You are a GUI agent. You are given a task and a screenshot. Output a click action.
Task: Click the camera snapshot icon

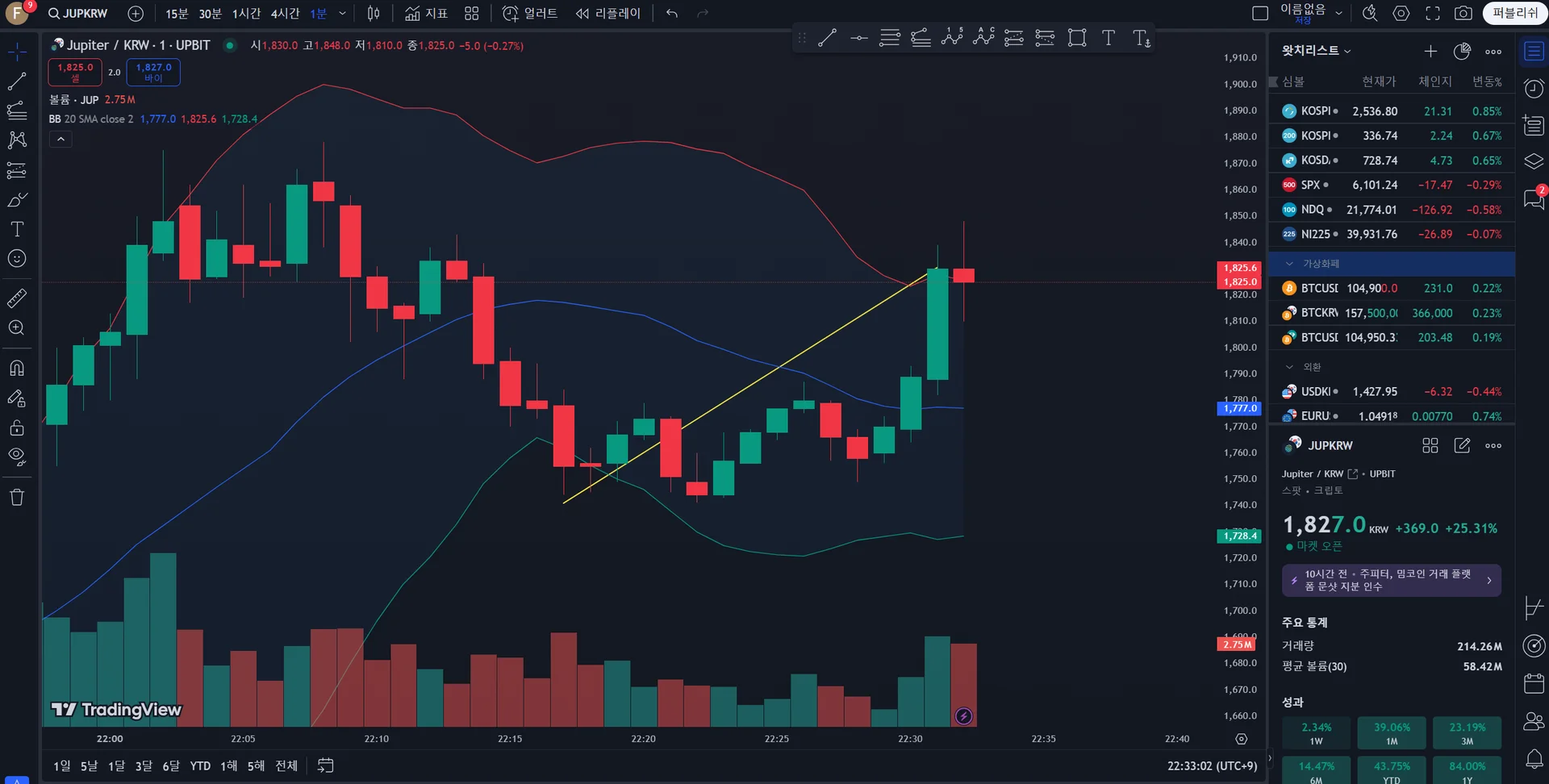coord(1463,14)
